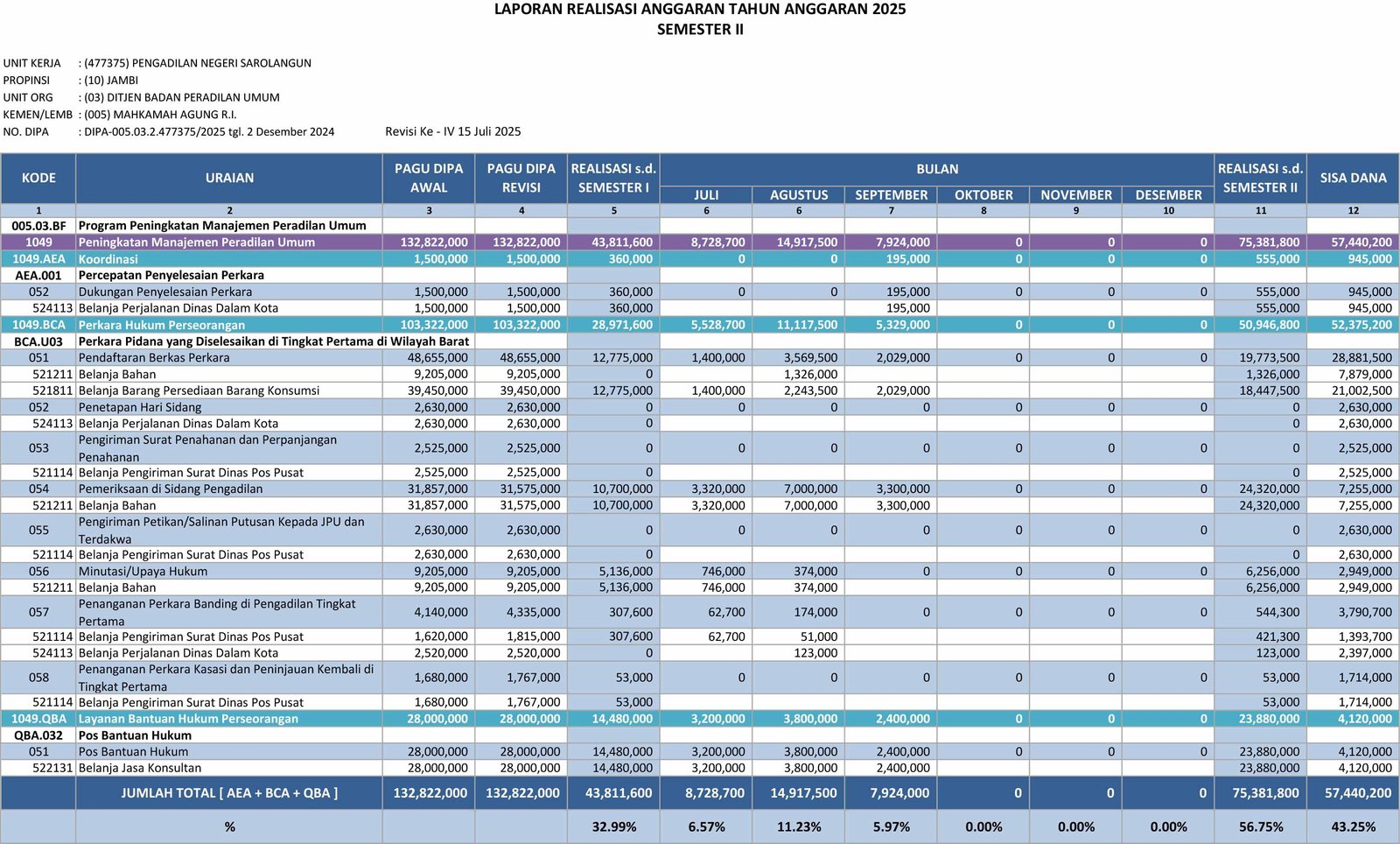Image resolution: width=1400 pixels, height=844 pixels.
Task: Select the Revisi Ke - IV 15 Juli 2025 text
Action: coord(453,131)
